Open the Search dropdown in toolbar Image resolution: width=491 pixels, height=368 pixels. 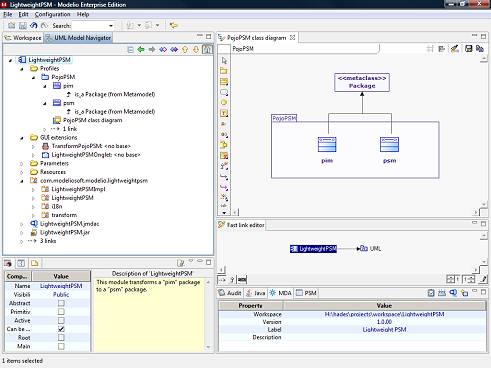(111, 26)
